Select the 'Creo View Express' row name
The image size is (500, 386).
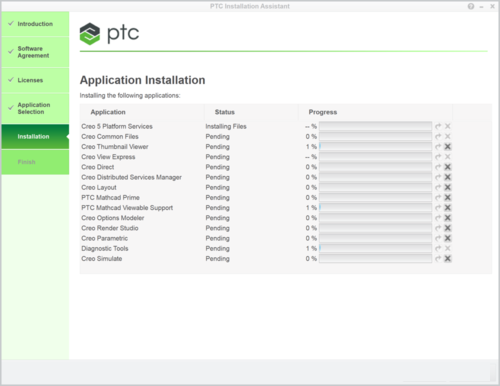tap(108, 157)
